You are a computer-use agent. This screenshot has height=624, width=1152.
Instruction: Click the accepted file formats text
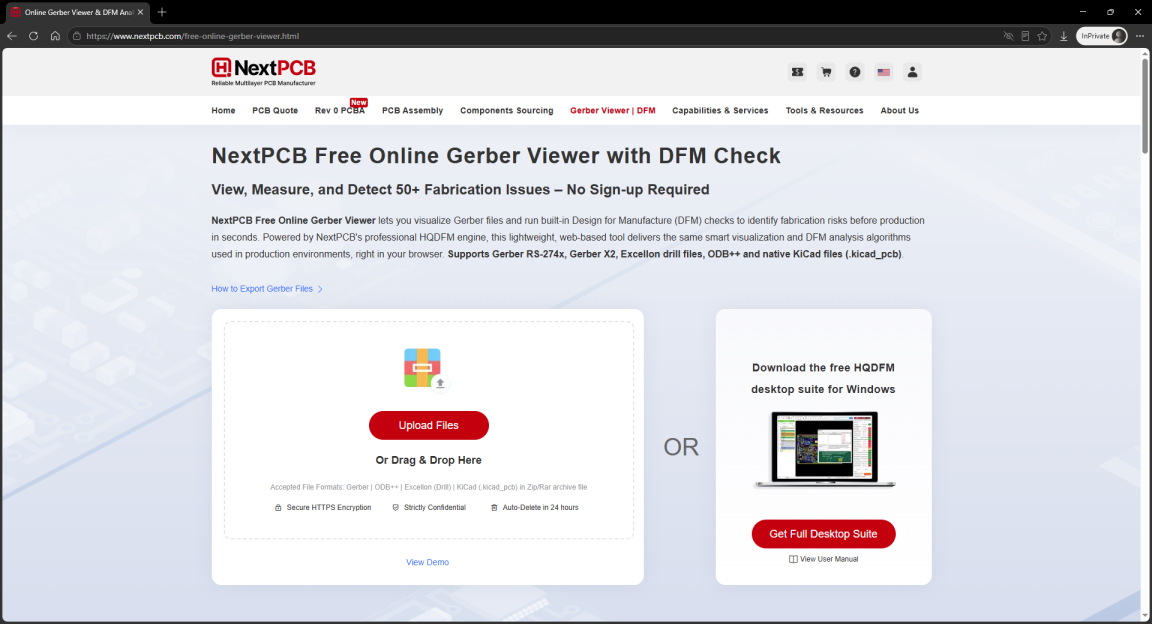coord(428,487)
